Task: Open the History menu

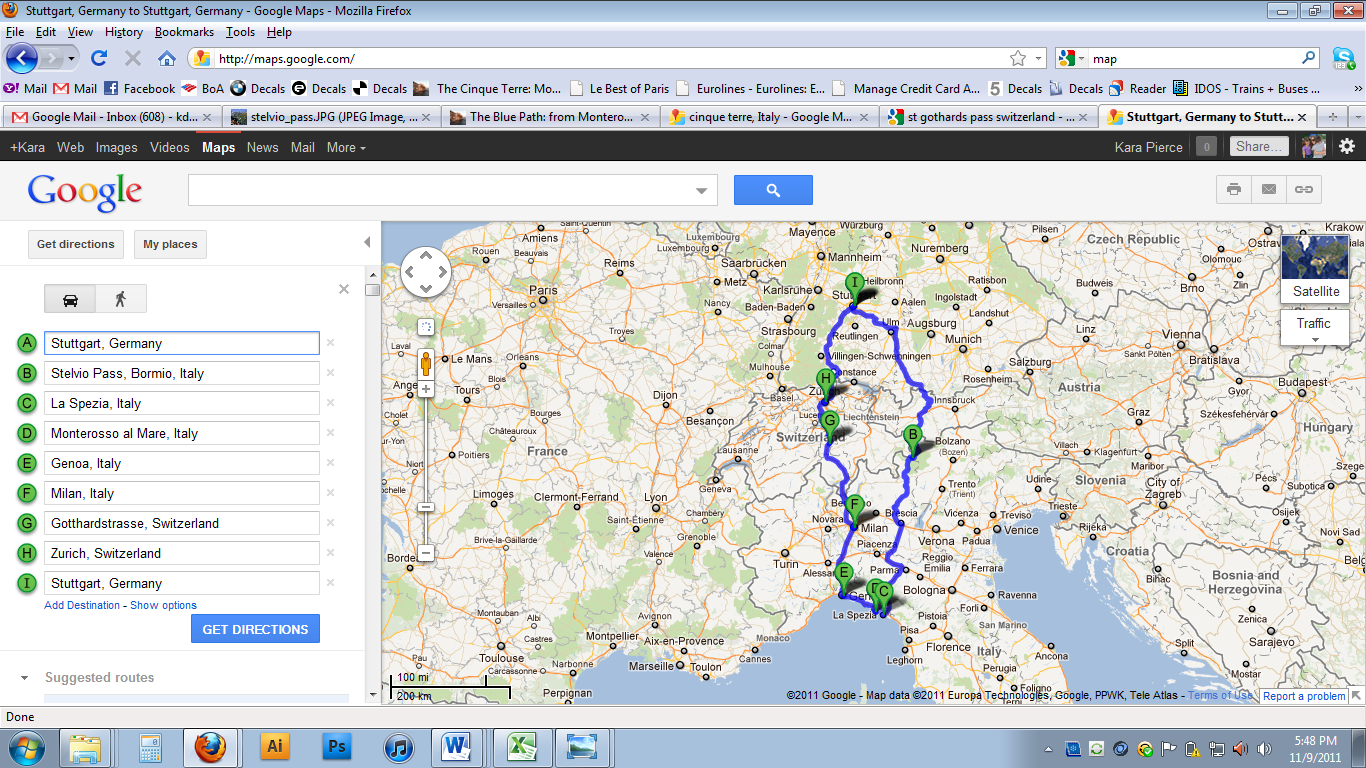Action: pos(123,32)
